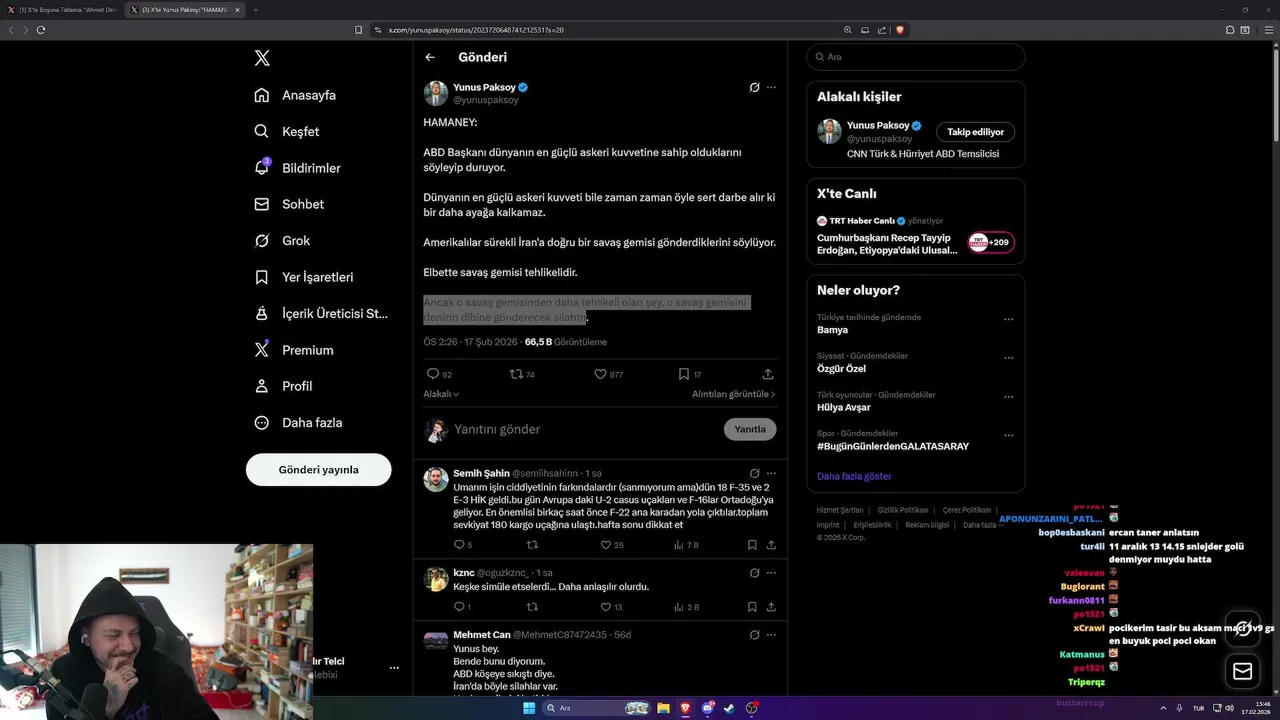Open Semih Şahin's profile avatar
1280x720 pixels.
coord(436,480)
